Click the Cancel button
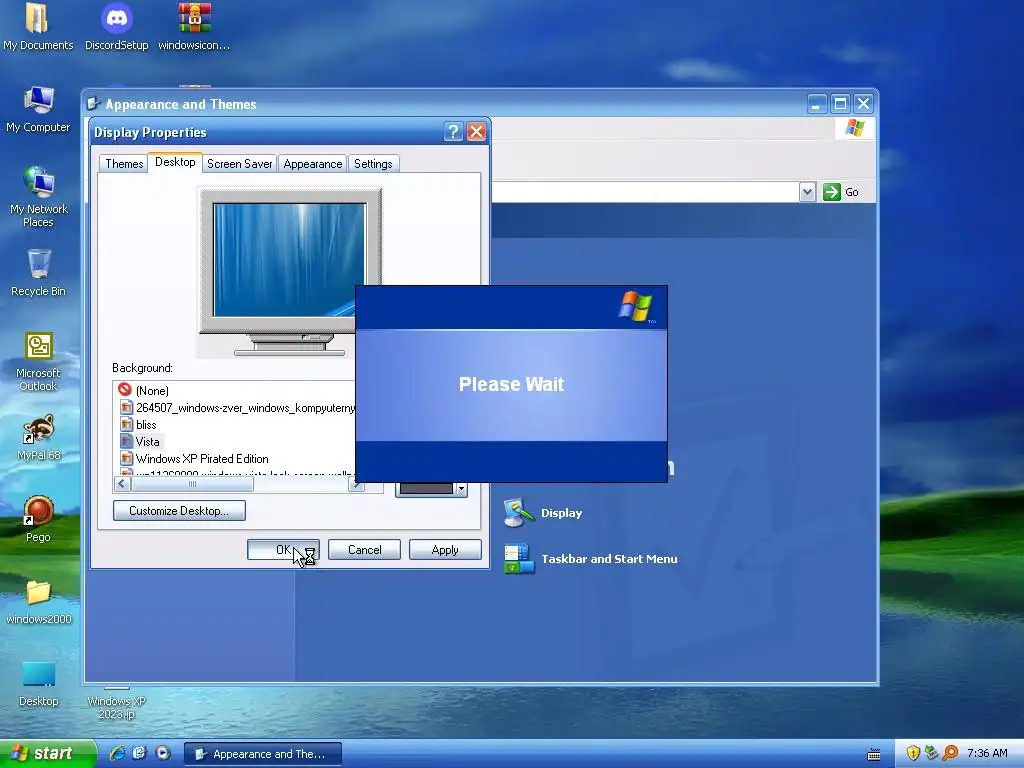The image size is (1024, 768). (x=364, y=550)
